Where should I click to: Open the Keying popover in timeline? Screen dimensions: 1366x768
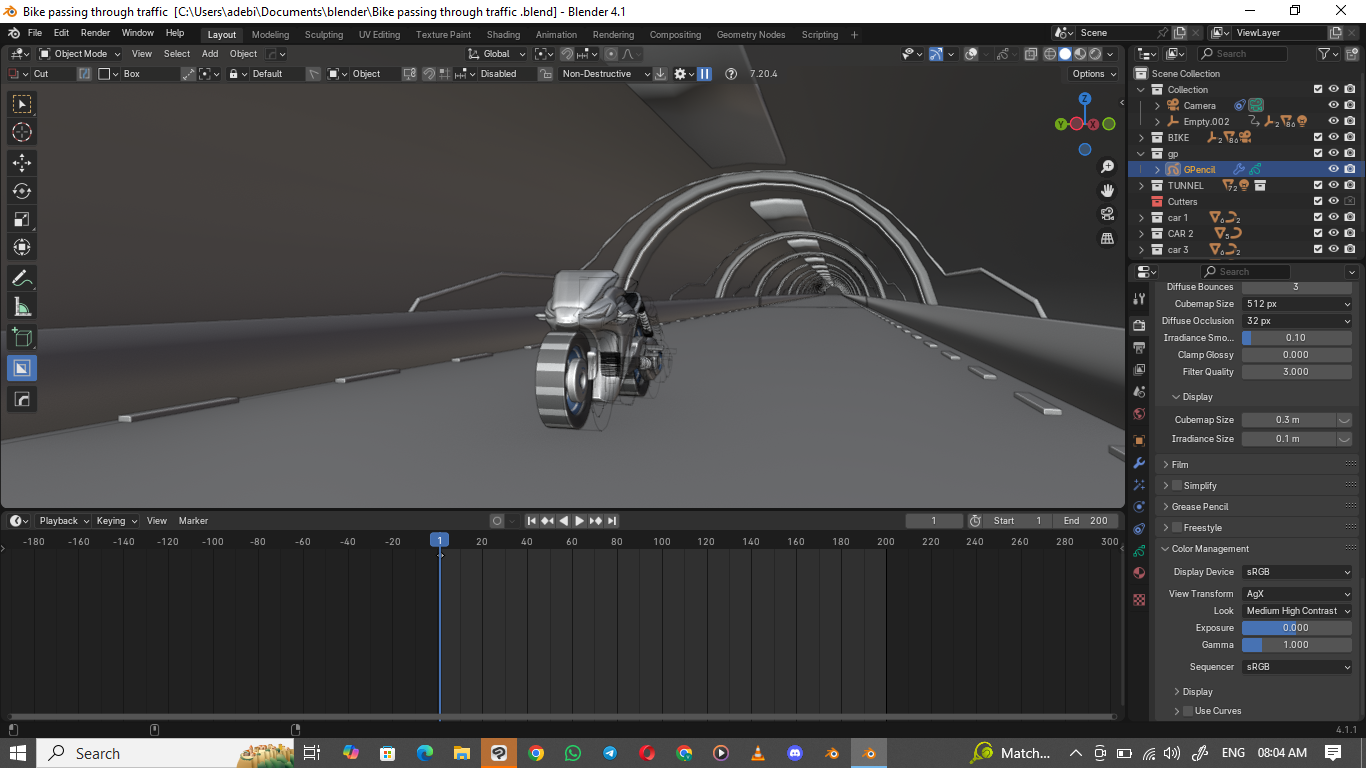pyautogui.click(x=116, y=521)
